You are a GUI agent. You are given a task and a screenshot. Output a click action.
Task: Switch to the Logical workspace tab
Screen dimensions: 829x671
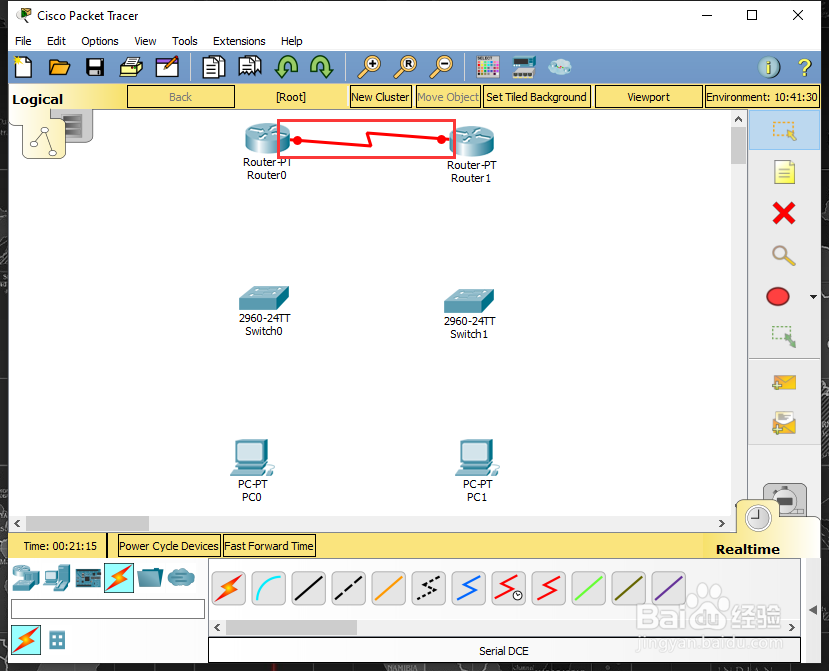38,99
